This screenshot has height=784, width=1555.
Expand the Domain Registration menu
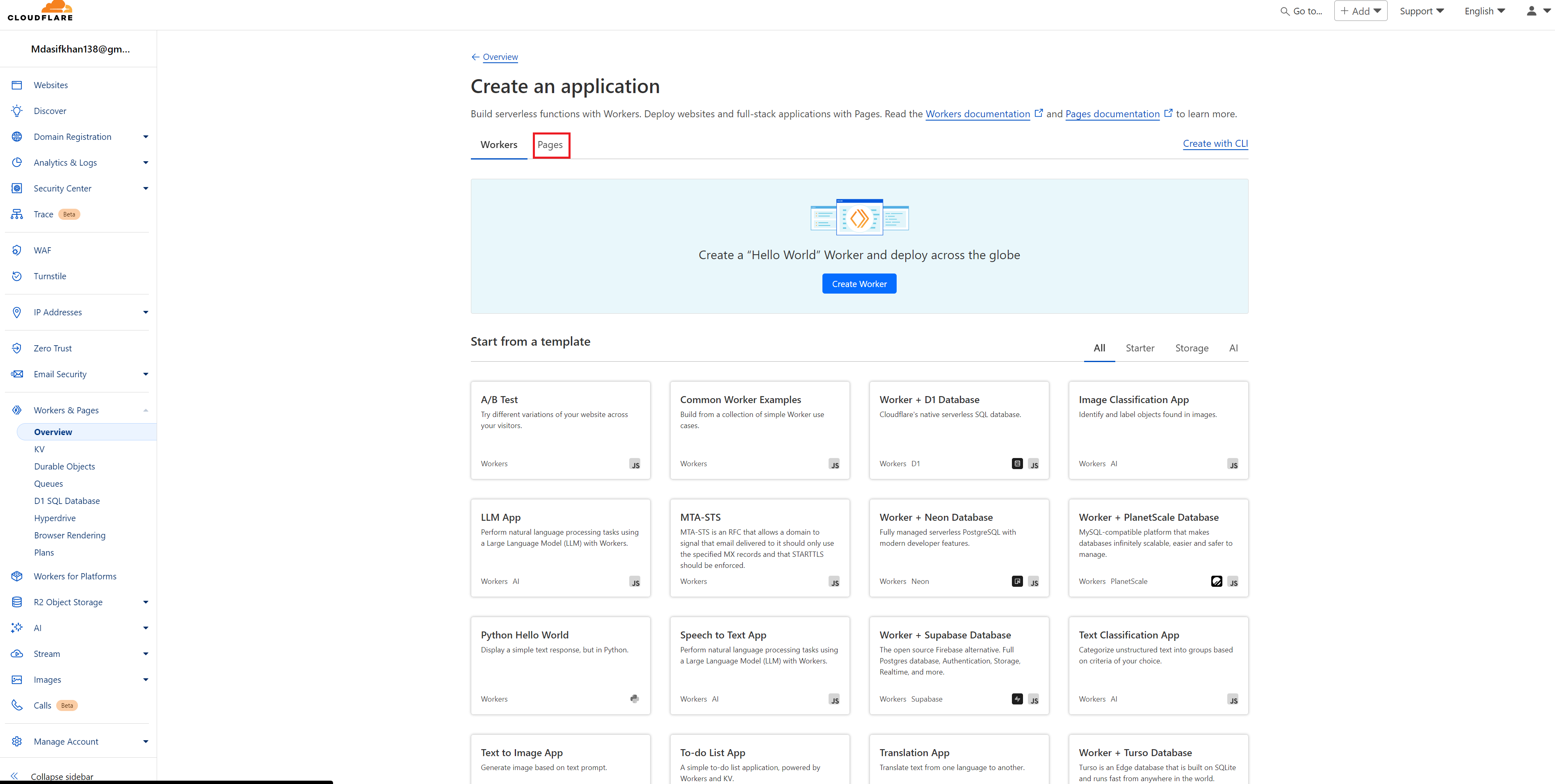tap(146, 137)
